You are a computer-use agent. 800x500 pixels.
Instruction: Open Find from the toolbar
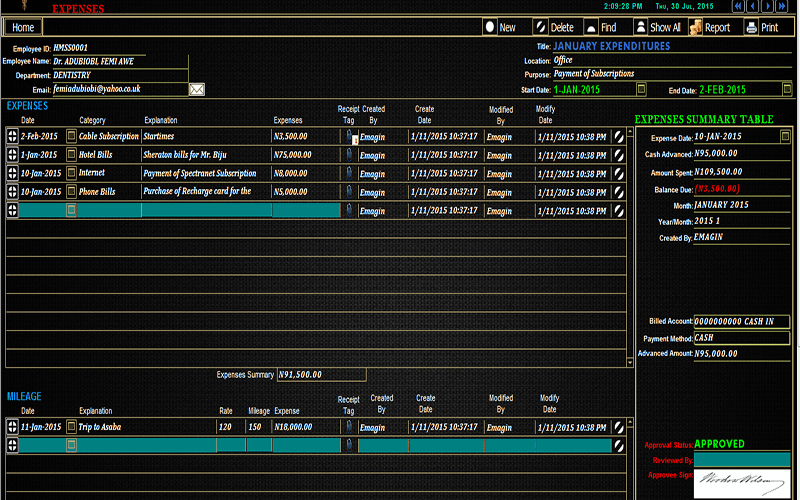pyautogui.click(x=600, y=28)
